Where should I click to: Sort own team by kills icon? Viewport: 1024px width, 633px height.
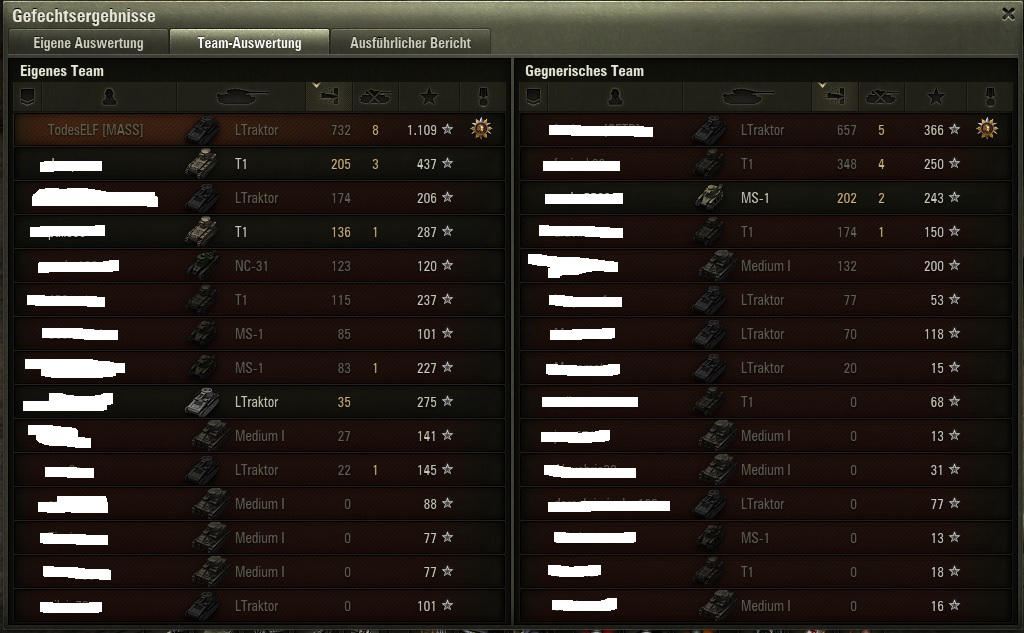pyautogui.click(x=376, y=97)
